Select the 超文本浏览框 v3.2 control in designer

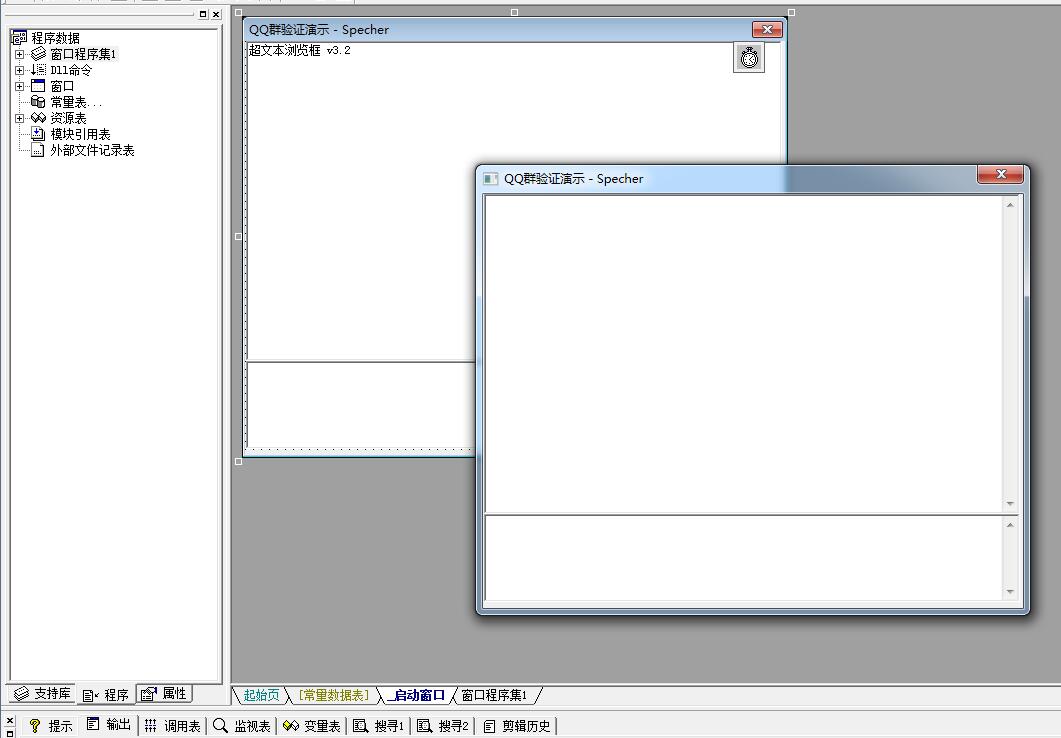click(x=361, y=201)
